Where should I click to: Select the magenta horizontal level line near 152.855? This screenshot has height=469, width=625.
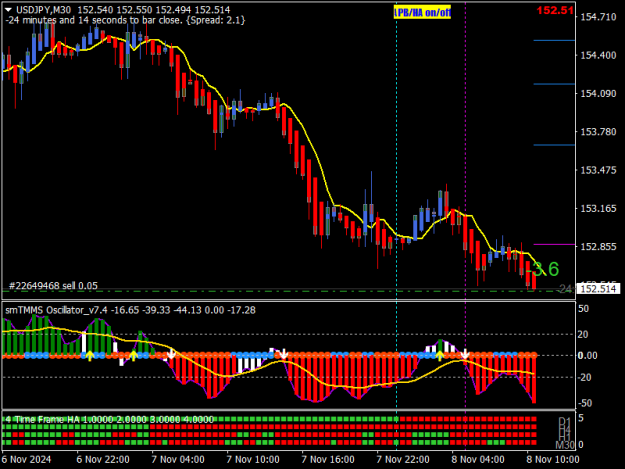[x=554, y=244]
